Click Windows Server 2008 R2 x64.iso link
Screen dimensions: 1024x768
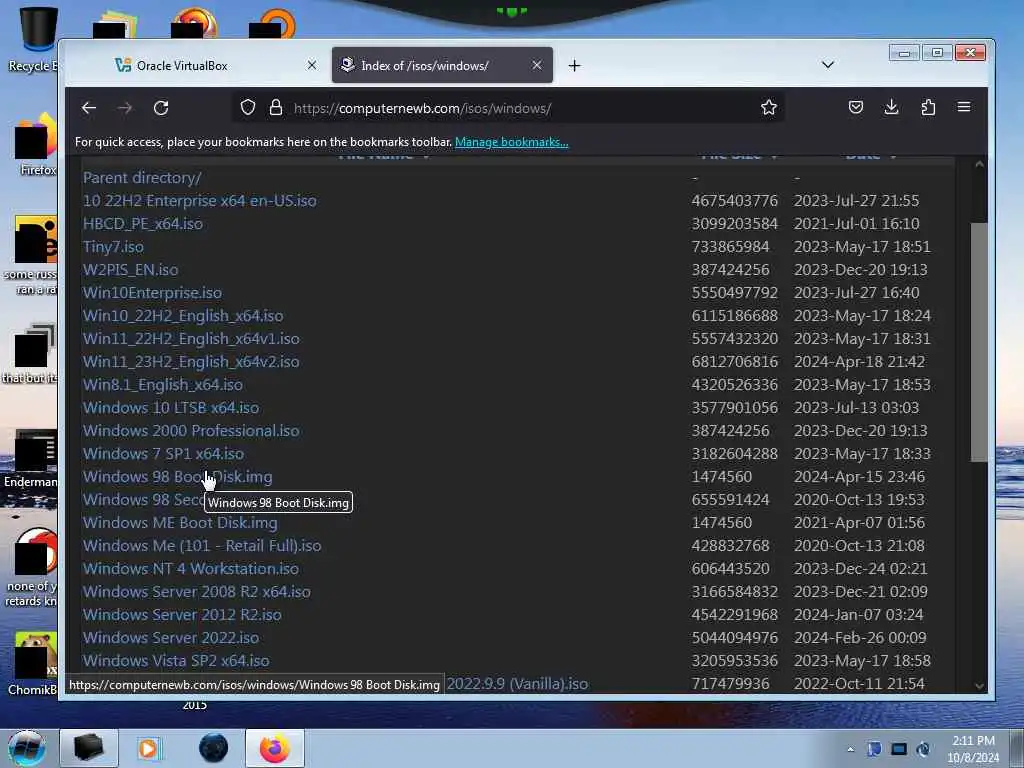197,592
